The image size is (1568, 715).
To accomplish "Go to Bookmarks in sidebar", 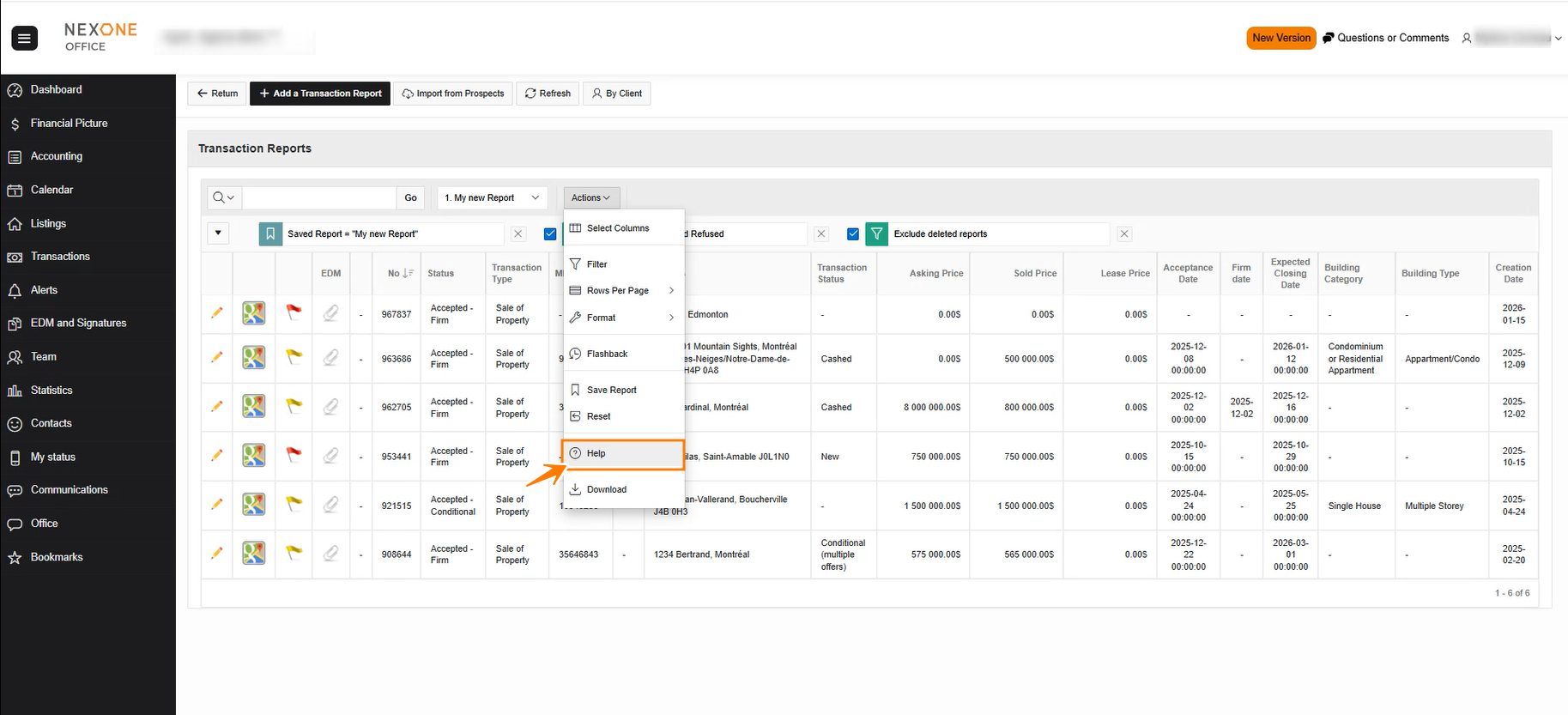I will tap(57, 557).
